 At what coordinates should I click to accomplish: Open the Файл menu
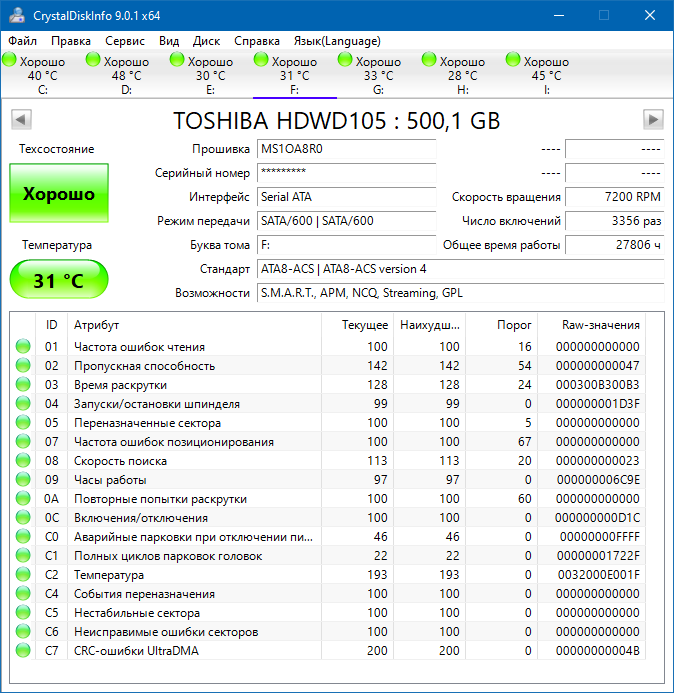point(23,41)
